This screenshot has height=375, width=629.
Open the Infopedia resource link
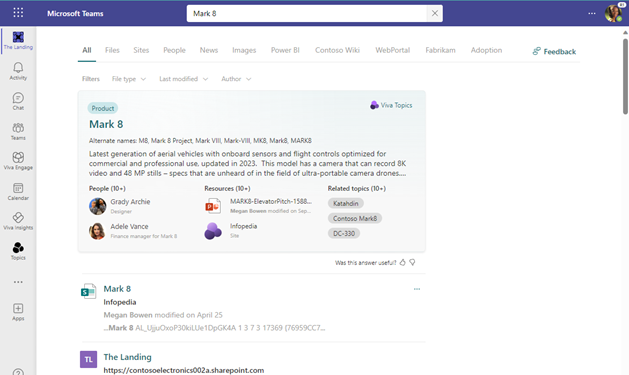[243, 226]
